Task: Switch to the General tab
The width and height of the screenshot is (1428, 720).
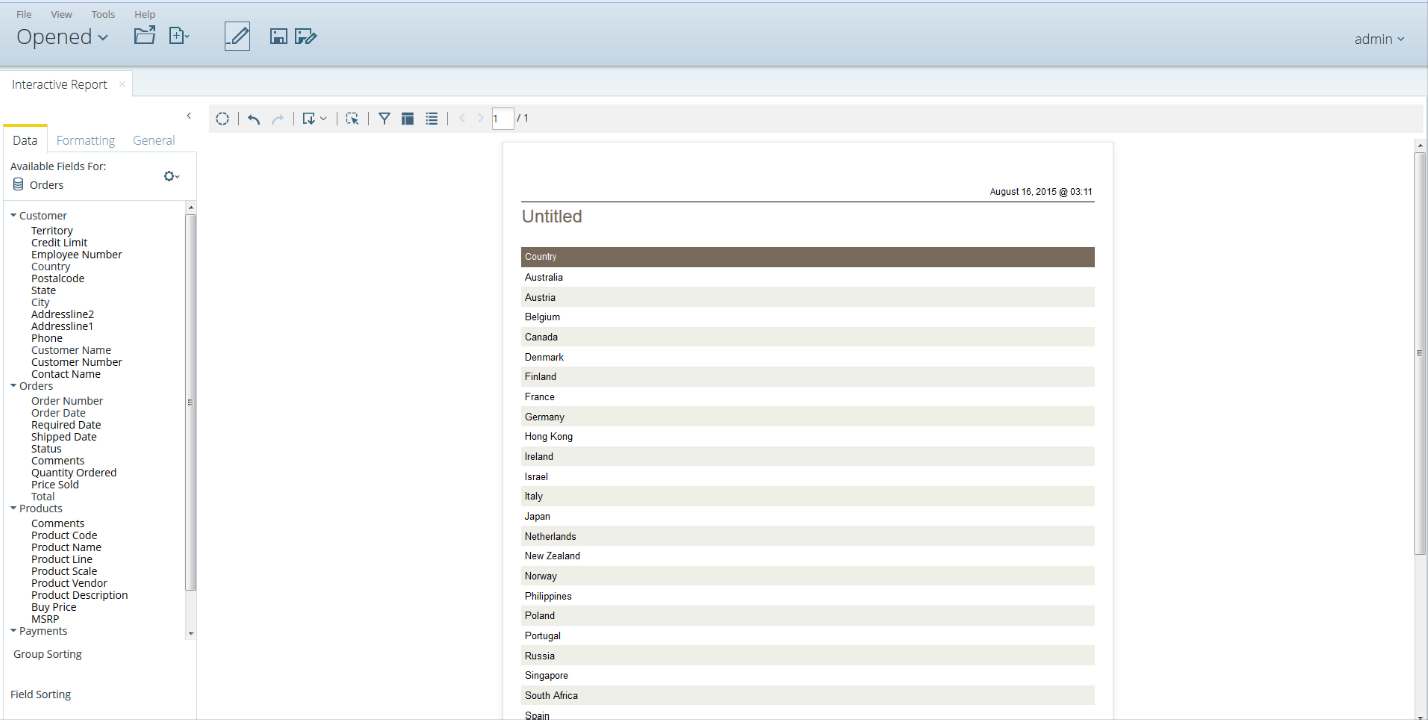Action: (154, 141)
